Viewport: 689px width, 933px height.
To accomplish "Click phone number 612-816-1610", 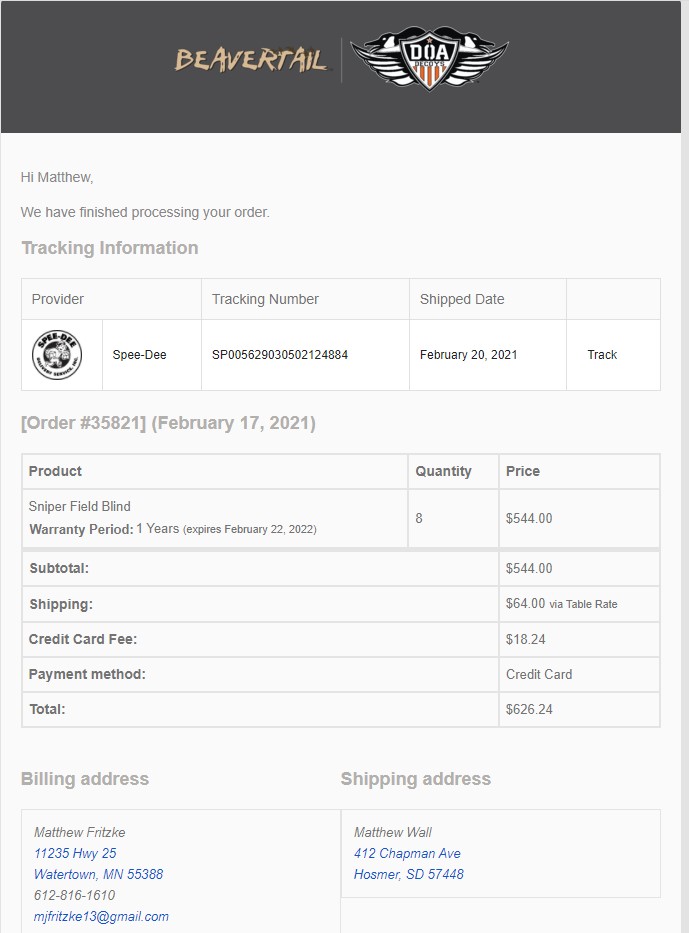I will click(74, 895).
